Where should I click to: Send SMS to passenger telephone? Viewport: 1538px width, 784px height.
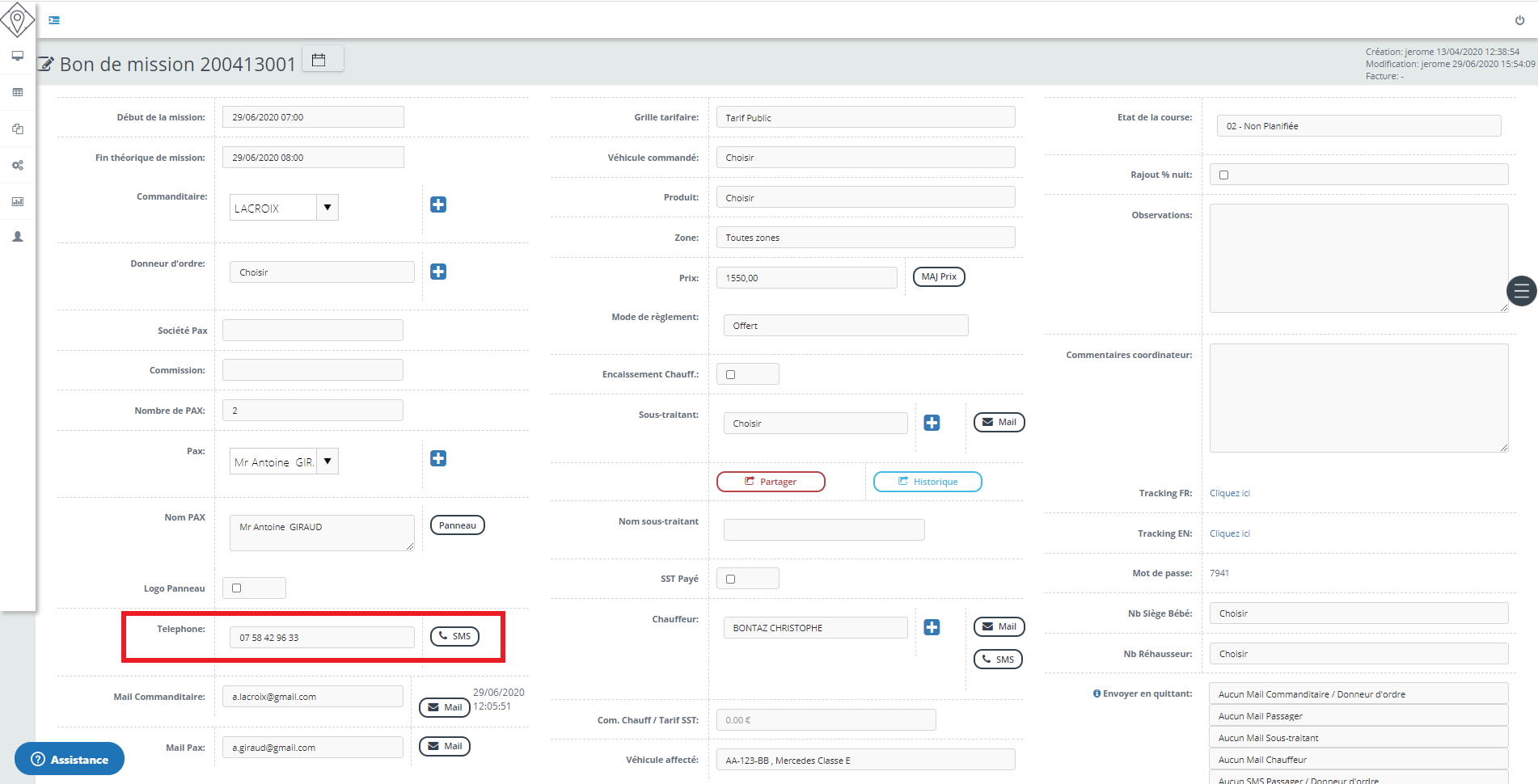pyautogui.click(x=454, y=636)
